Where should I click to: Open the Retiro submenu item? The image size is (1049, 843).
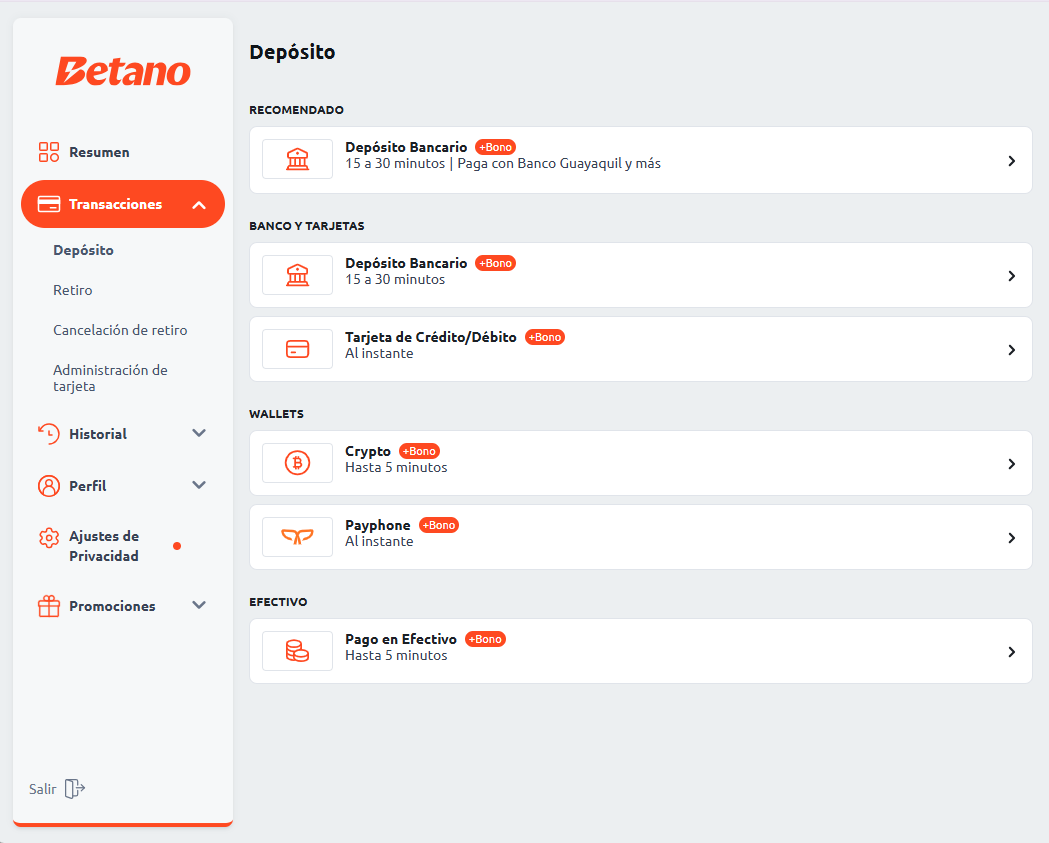click(73, 290)
